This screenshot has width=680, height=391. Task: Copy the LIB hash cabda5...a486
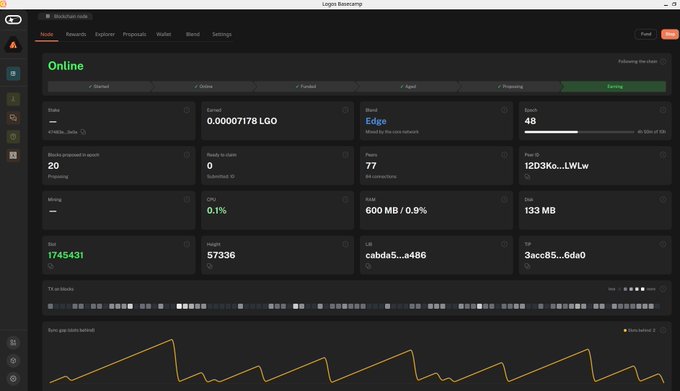click(368, 266)
